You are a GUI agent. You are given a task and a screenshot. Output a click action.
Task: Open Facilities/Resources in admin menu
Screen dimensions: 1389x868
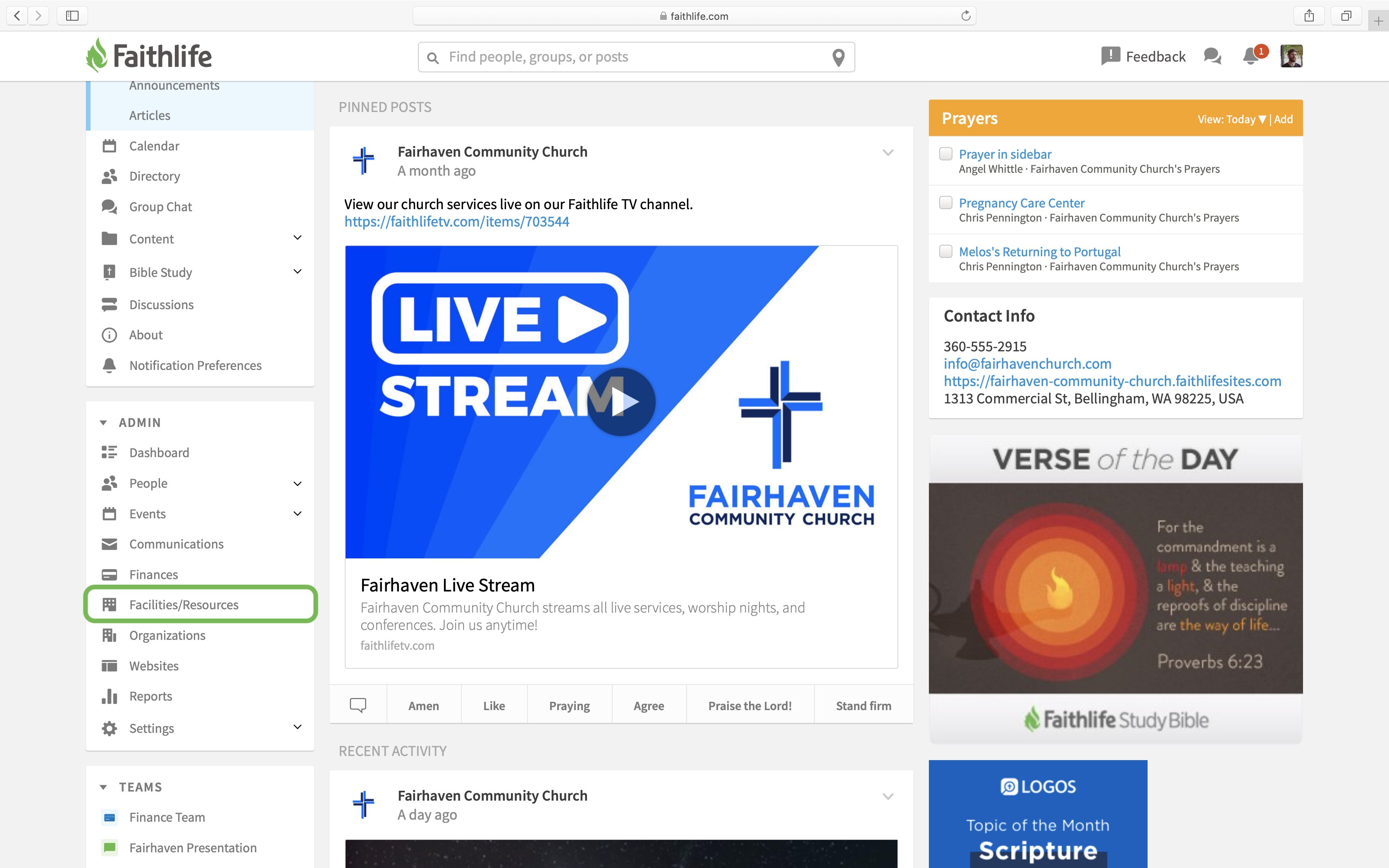184,604
